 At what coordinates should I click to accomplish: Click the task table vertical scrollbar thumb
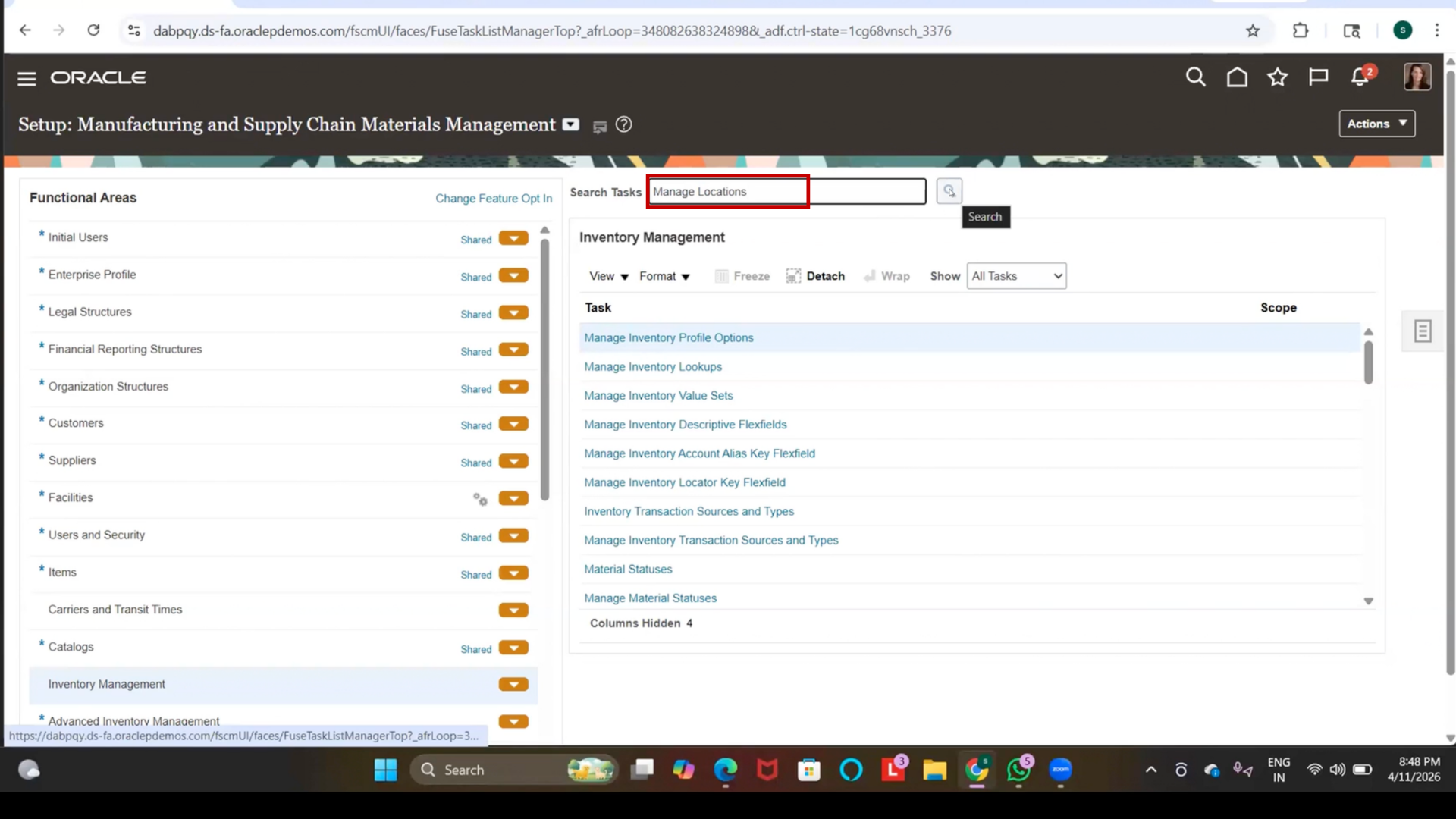(x=1368, y=362)
